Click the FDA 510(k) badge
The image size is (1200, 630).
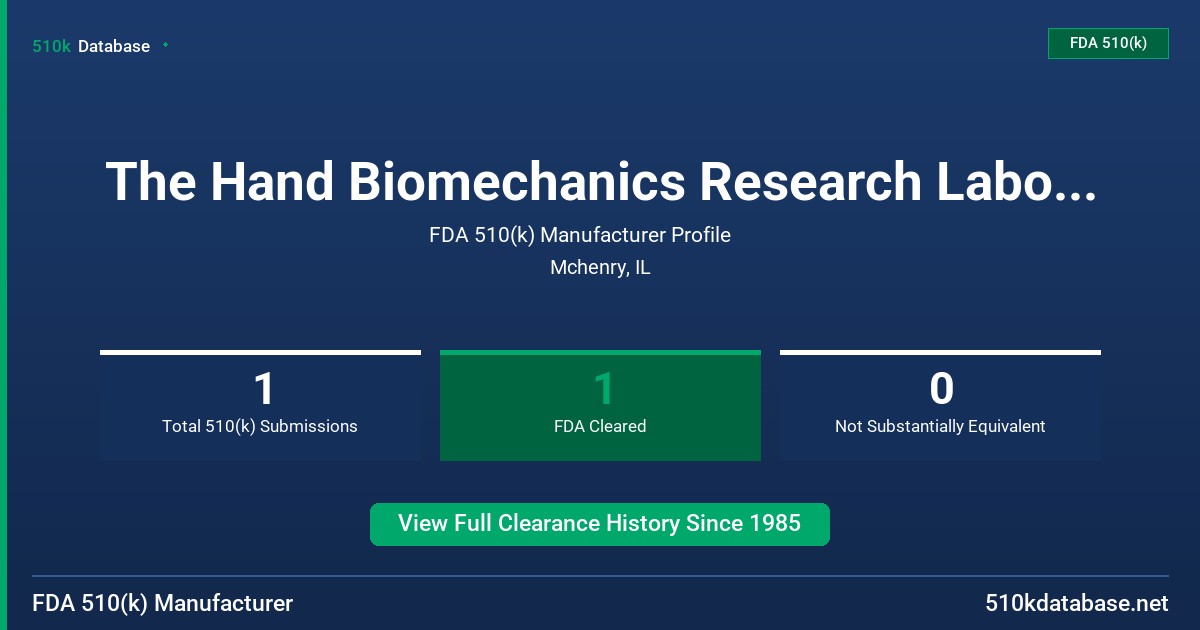point(1108,43)
